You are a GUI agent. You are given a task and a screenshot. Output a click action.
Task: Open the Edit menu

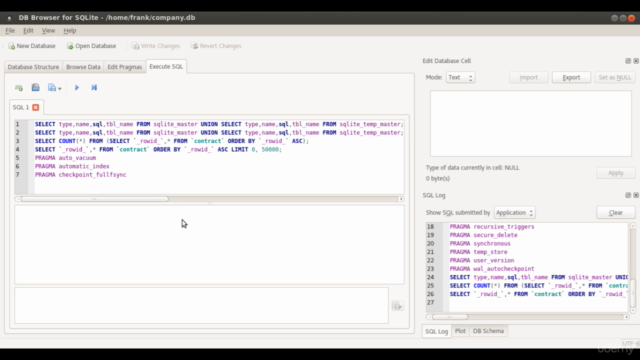(x=28, y=31)
